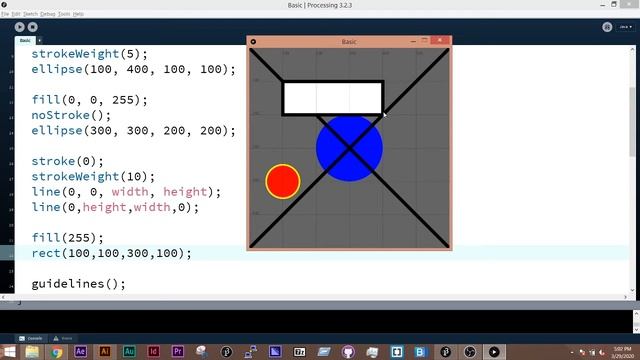
Task: Open the Sketch menu
Action: coord(30,14)
